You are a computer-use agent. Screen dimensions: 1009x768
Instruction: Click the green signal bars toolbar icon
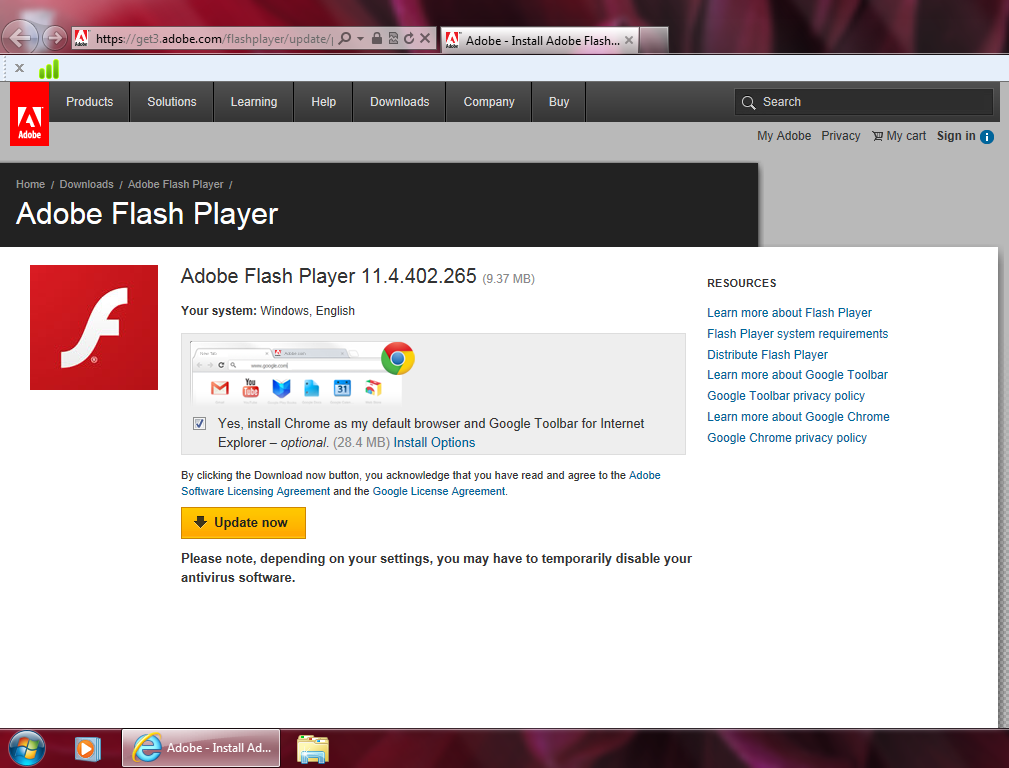click(49, 69)
